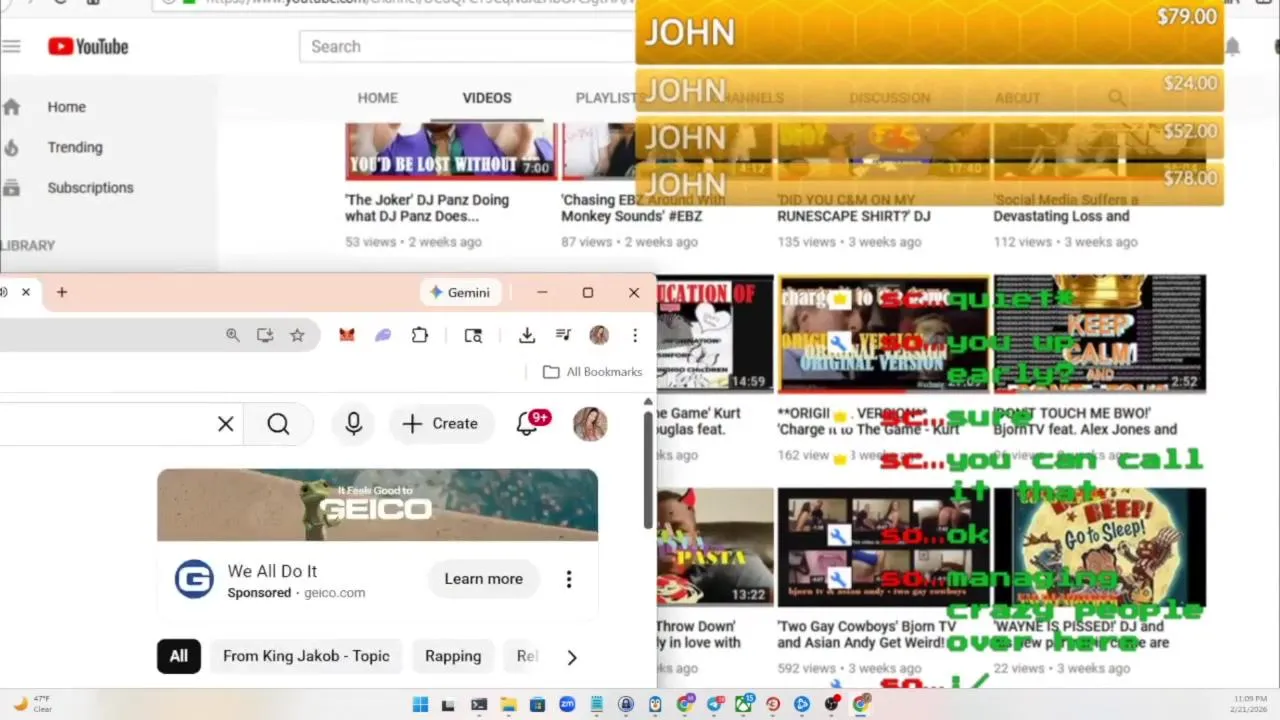The image size is (1280, 720).
Task: Open the Xbox taskbar icon
Action: click(743, 704)
